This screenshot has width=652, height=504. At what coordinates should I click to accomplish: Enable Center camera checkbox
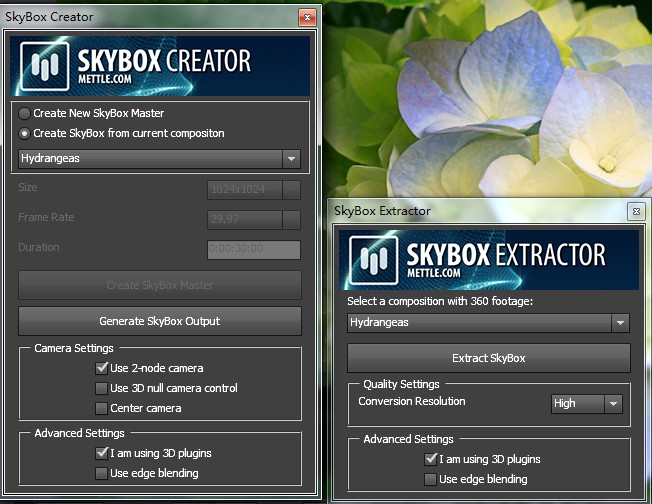(101, 408)
